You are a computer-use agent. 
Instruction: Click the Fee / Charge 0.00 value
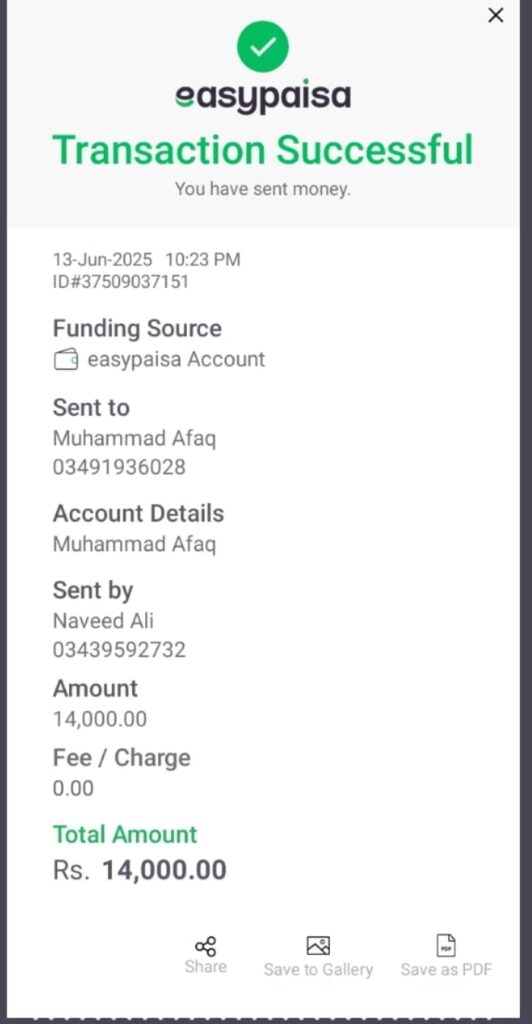73,788
